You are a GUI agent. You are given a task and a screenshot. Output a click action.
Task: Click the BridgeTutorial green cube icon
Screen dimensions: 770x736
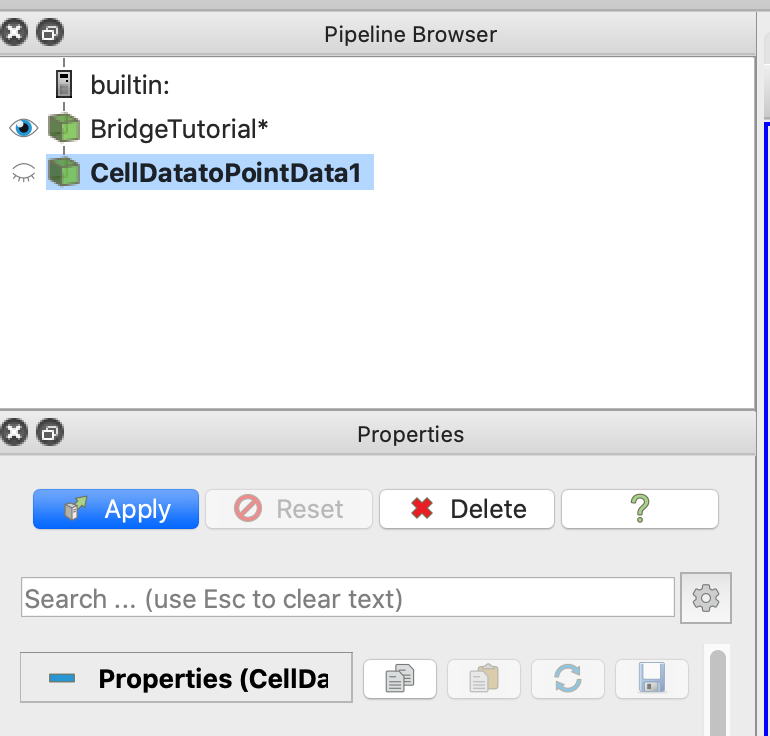(64, 128)
